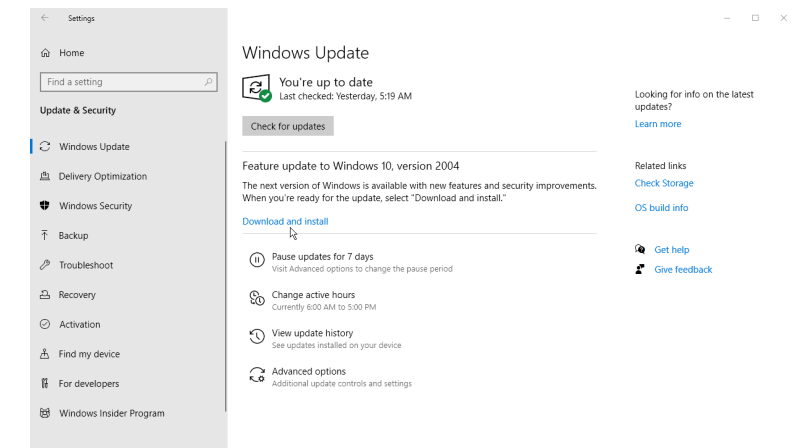Click 'See updates installed on your device'

click(336, 345)
